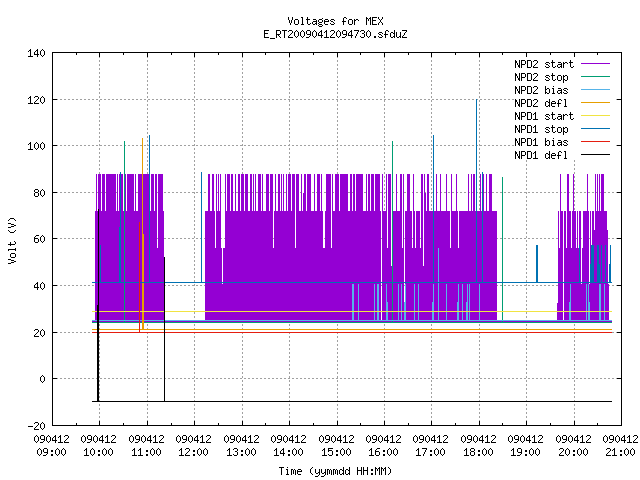Select the E_RT20090412094730.sfduZ filename subtitle
The height and width of the screenshot is (480, 640).
335,34
